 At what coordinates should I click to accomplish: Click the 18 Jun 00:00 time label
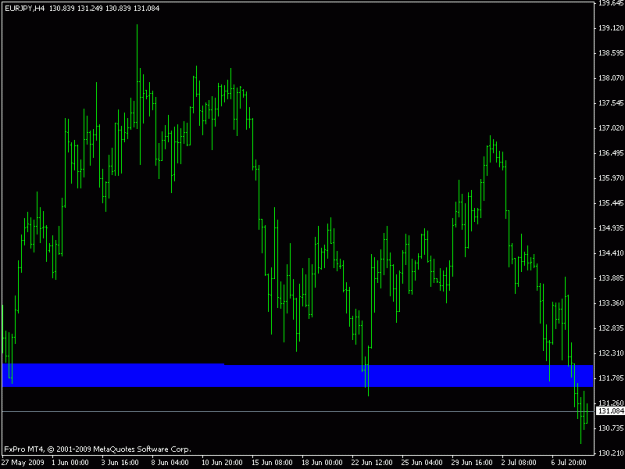pyautogui.click(x=322, y=463)
